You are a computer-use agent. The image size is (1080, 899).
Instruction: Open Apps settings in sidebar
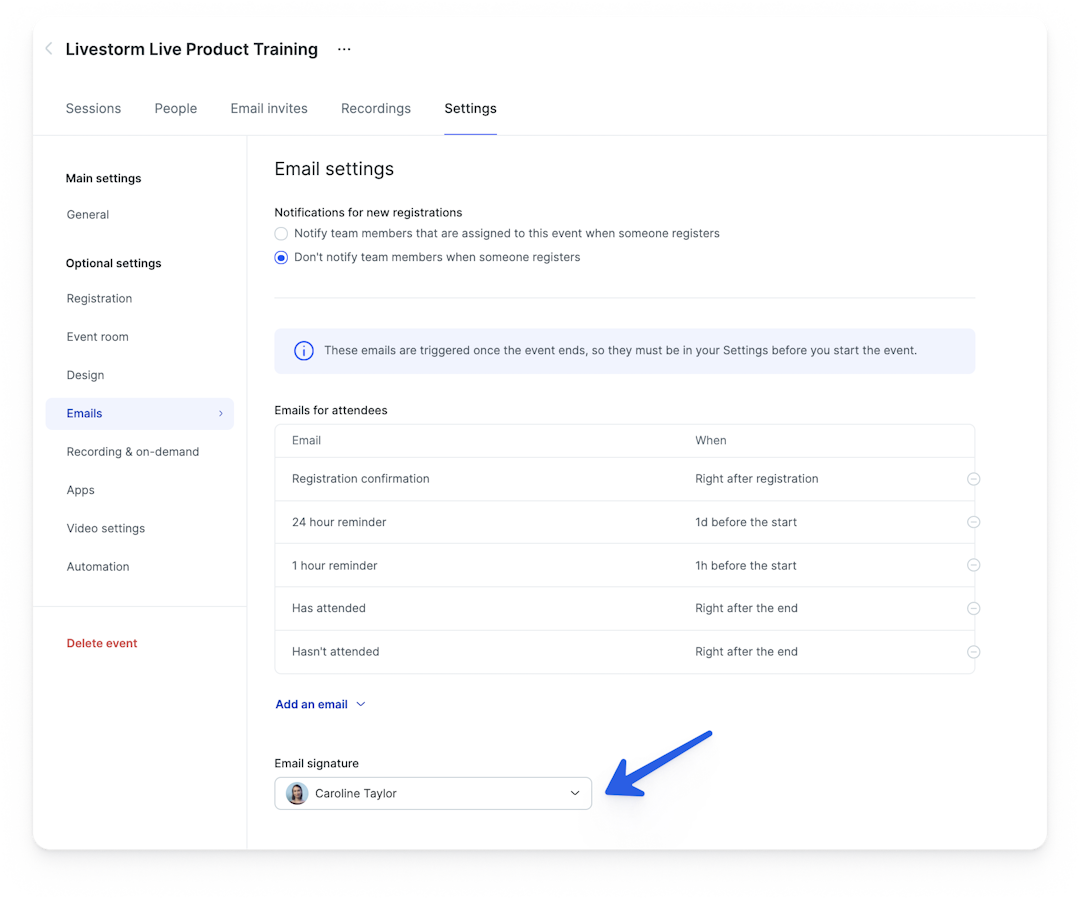point(81,490)
